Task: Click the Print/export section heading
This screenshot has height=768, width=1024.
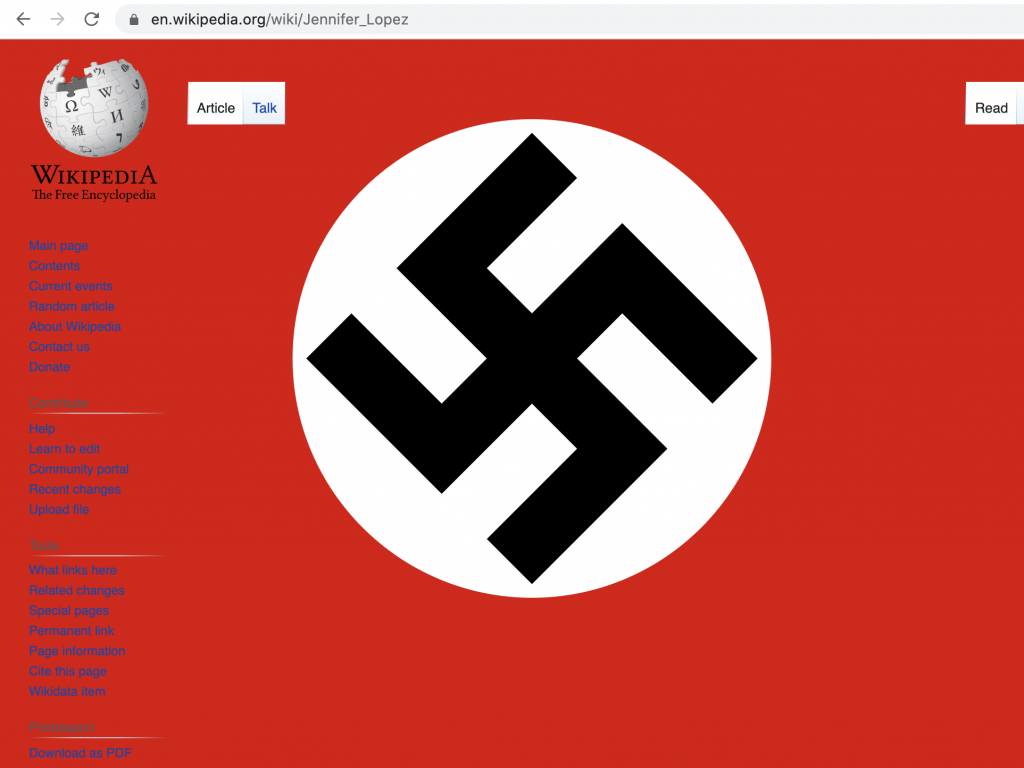Action: 61,728
